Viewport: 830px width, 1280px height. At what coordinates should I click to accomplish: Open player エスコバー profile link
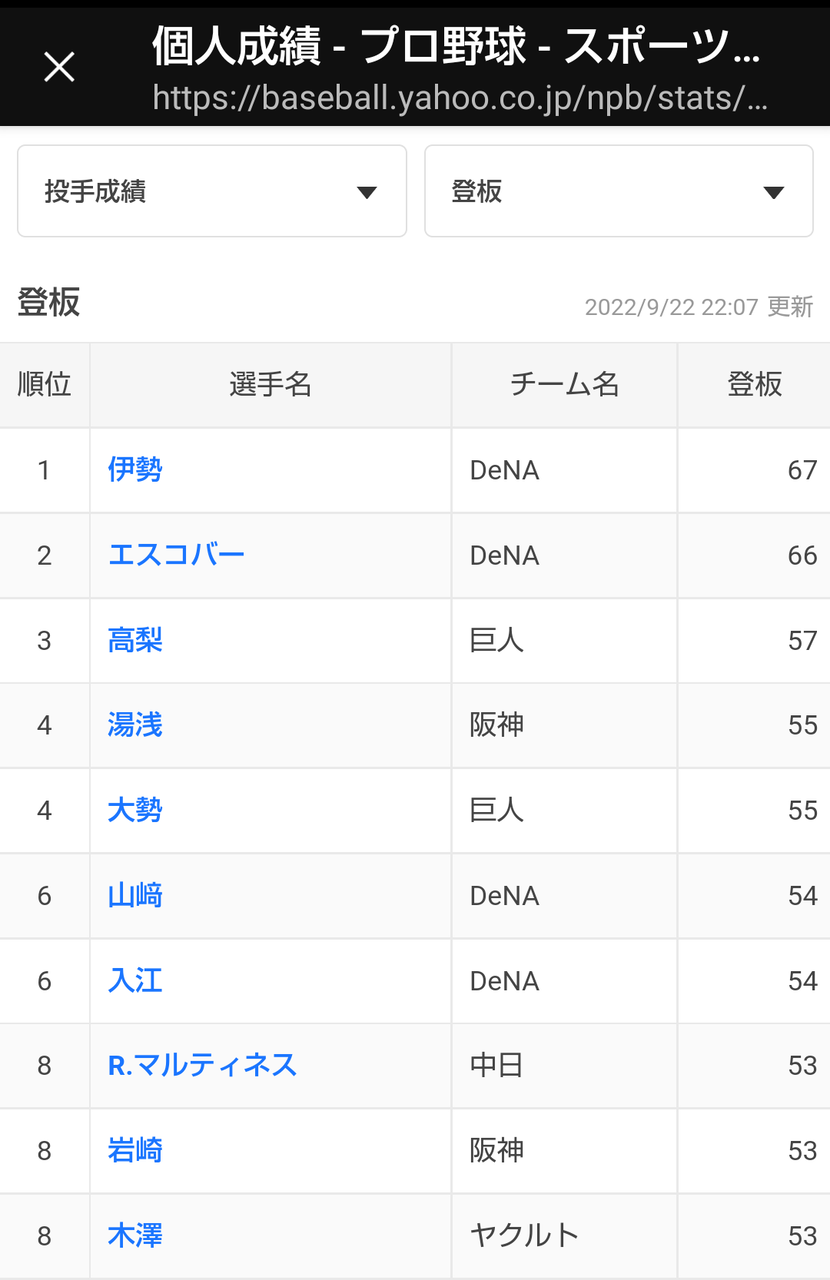coord(176,555)
